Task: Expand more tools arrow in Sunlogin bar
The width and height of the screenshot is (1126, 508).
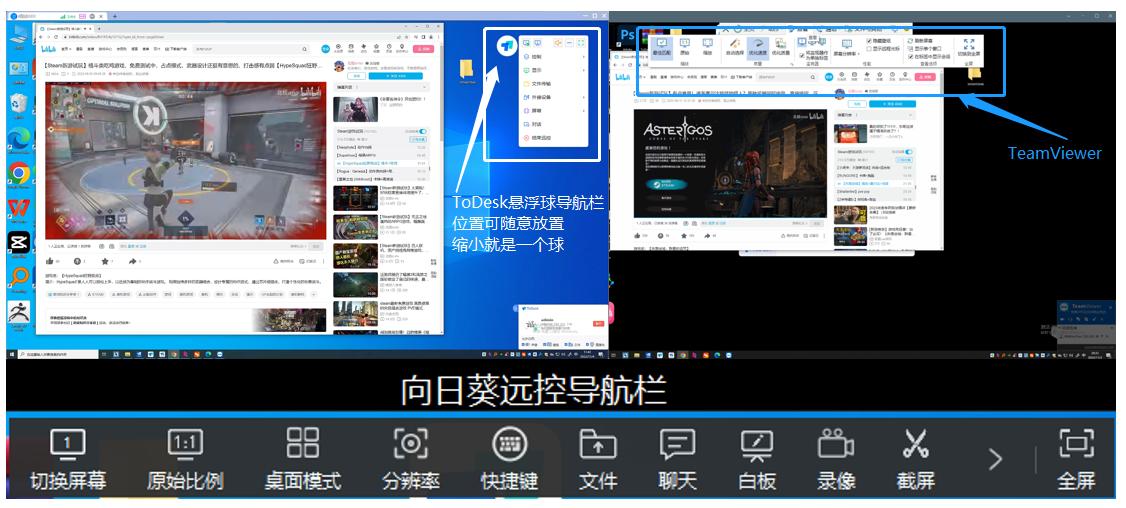Action: pos(995,460)
